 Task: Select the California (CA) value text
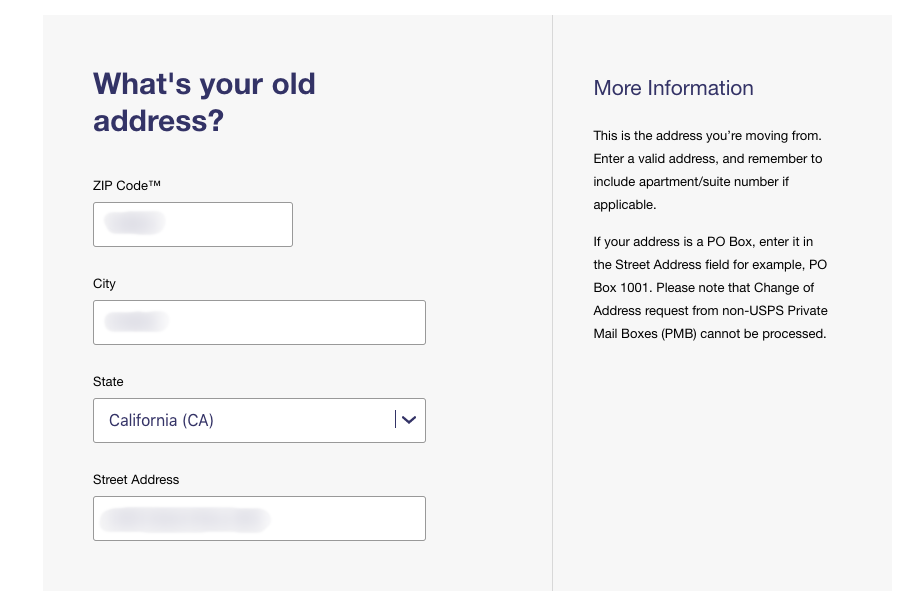[x=161, y=420]
